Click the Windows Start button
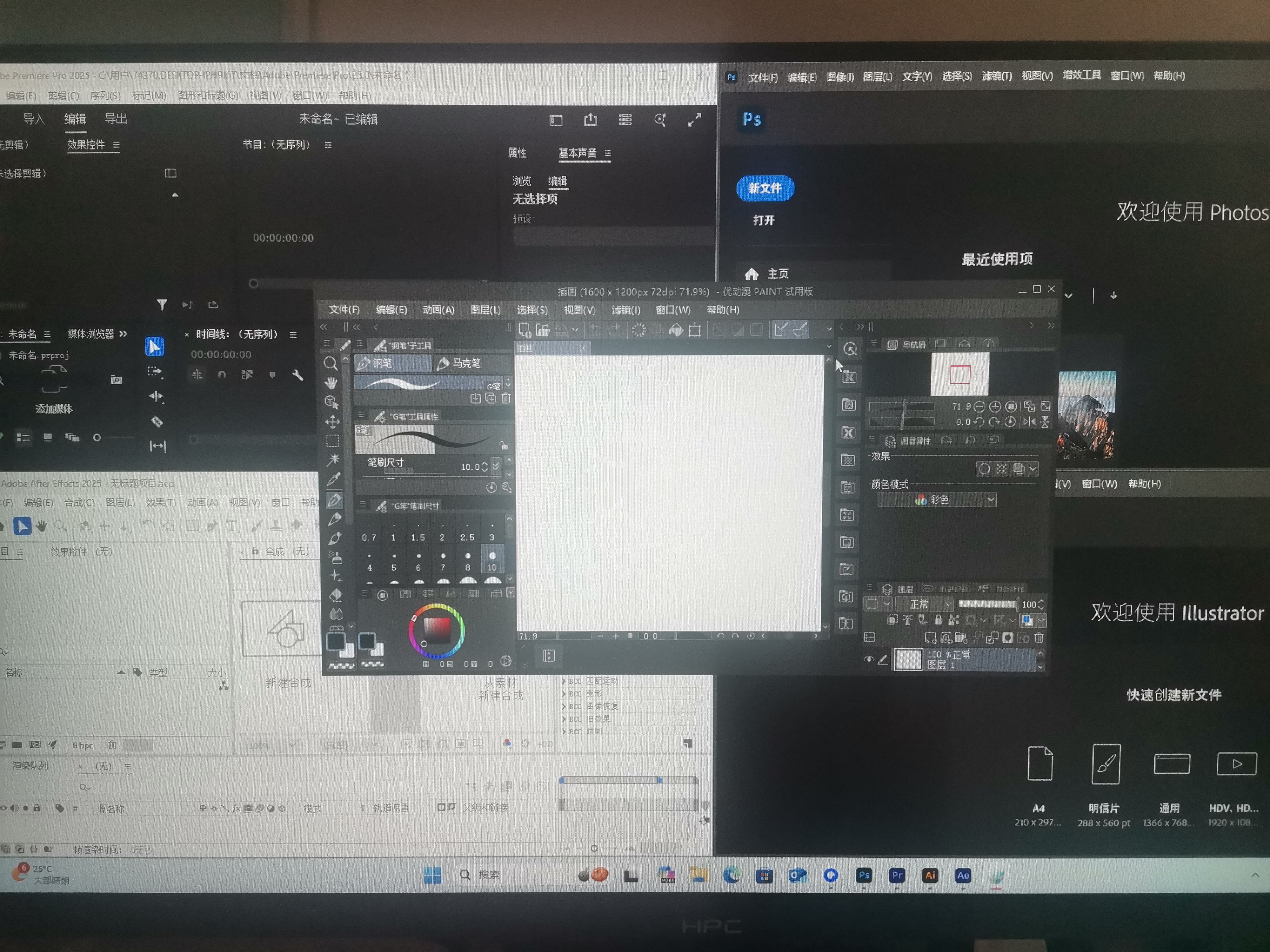Viewport: 1270px width, 952px height. click(x=432, y=875)
